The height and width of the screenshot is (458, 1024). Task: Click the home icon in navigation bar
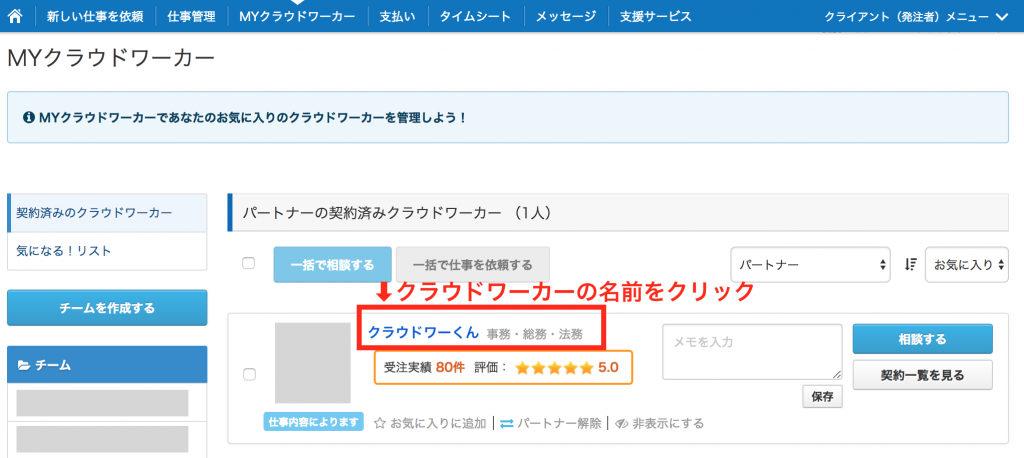point(15,16)
